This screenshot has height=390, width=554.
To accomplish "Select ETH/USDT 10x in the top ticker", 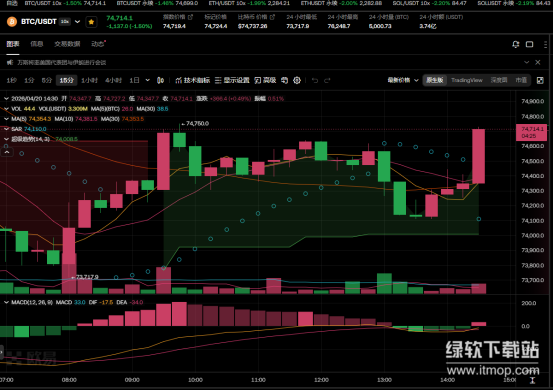I will (x=249, y=3).
